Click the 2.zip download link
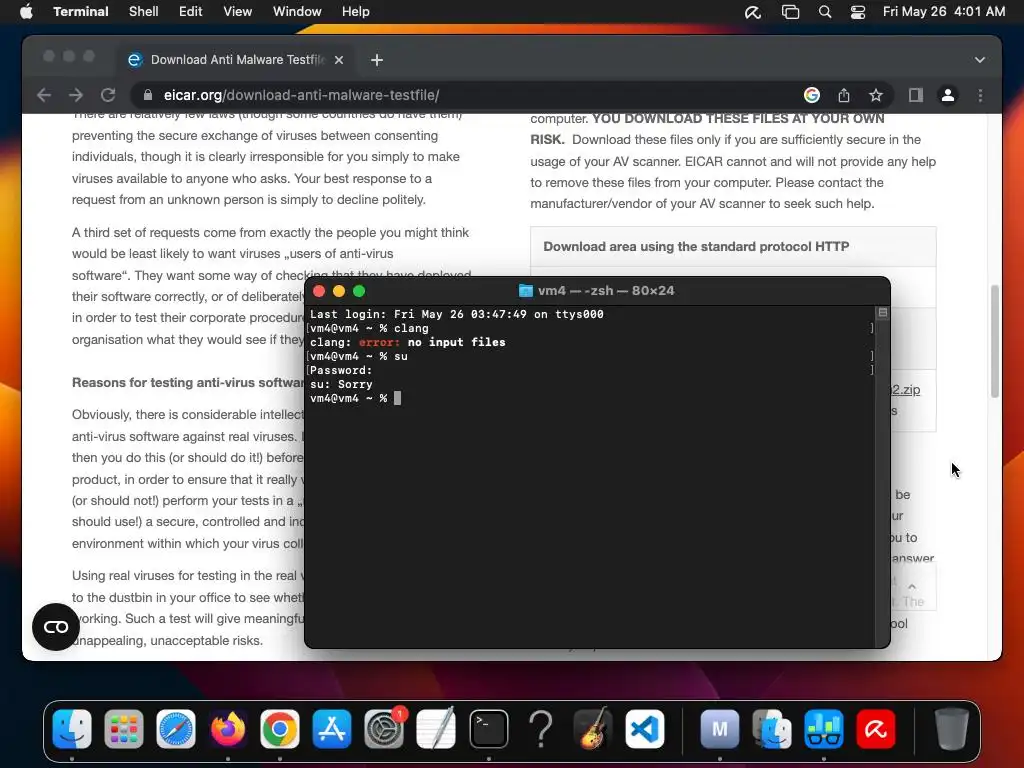1024x768 pixels. pos(906,390)
